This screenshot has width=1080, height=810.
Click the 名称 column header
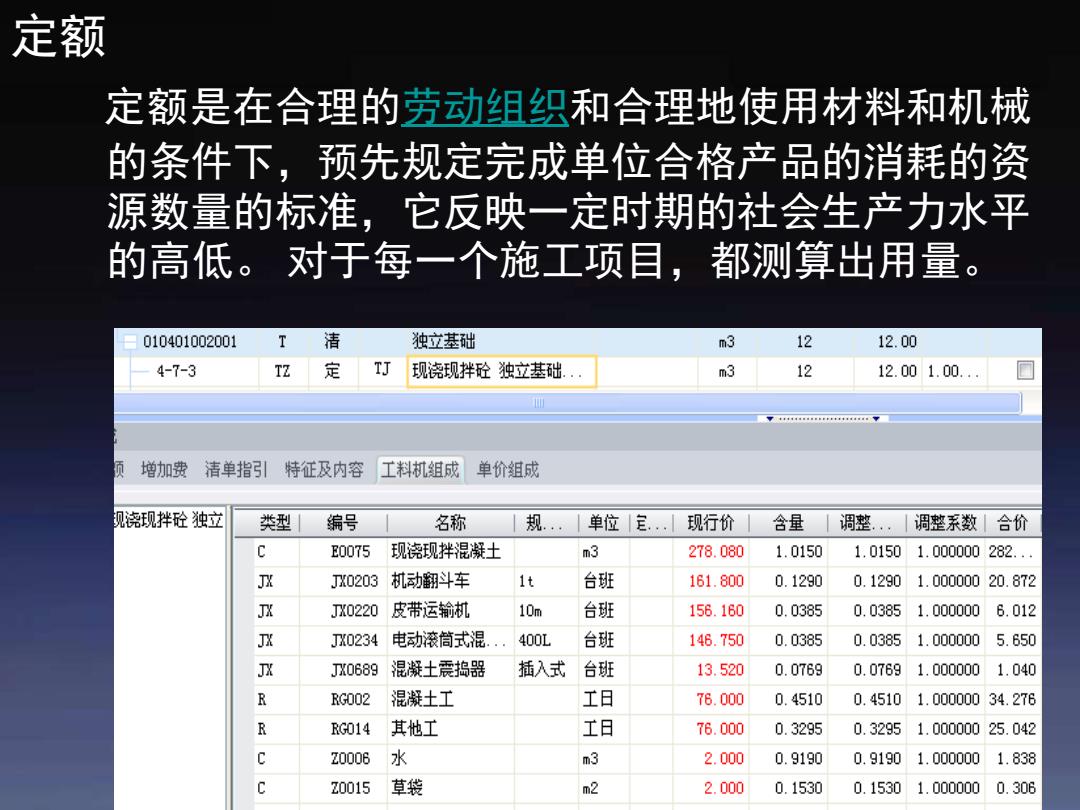(450, 523)
